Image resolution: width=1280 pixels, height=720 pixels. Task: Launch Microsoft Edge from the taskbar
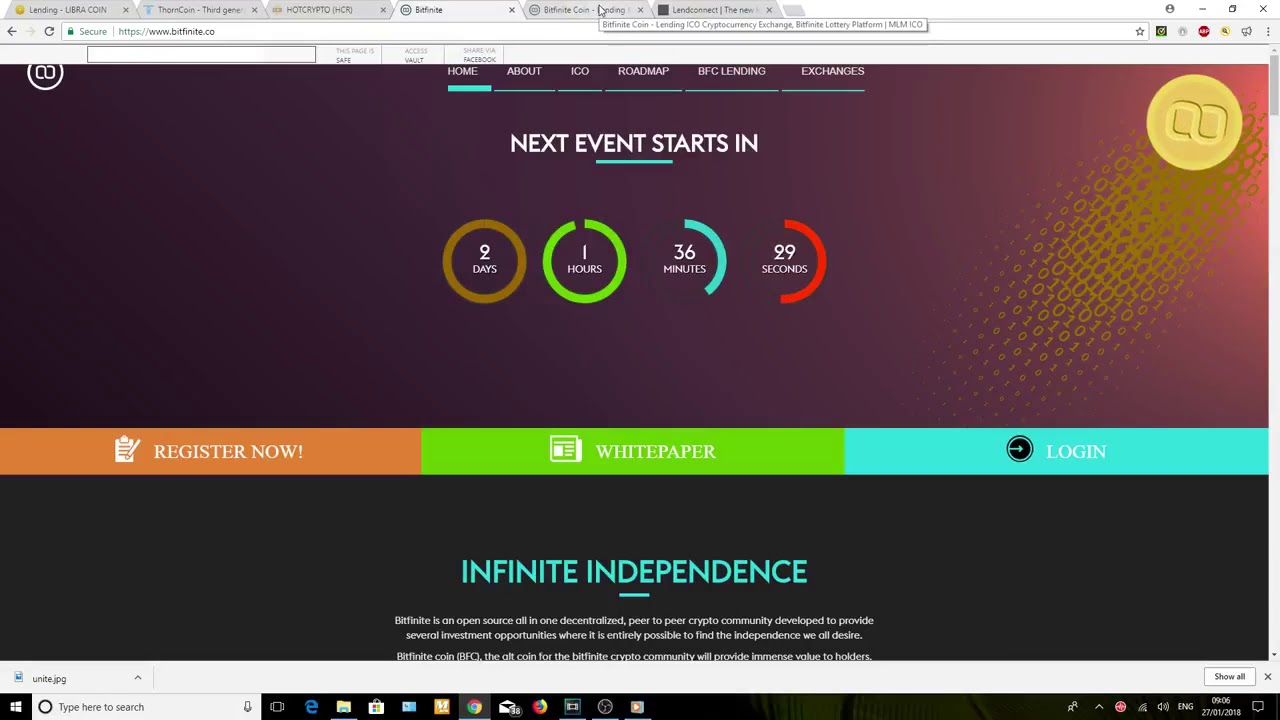[311, 707]
